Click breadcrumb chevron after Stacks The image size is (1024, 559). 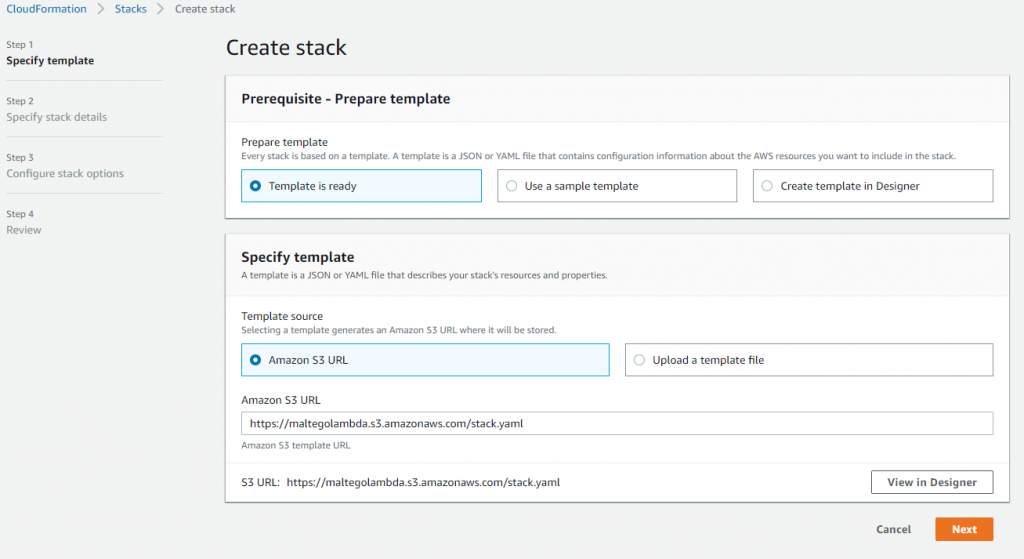click(x=161, y=8)
